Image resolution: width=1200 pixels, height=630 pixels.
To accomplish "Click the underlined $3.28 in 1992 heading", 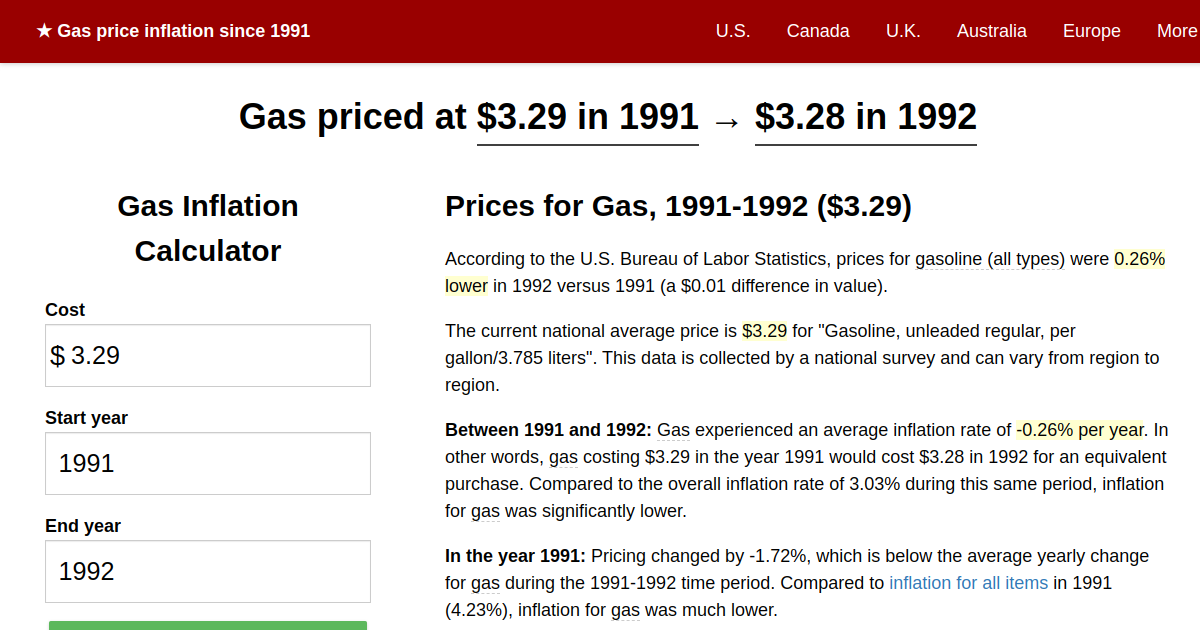I will tap(866, 117).
